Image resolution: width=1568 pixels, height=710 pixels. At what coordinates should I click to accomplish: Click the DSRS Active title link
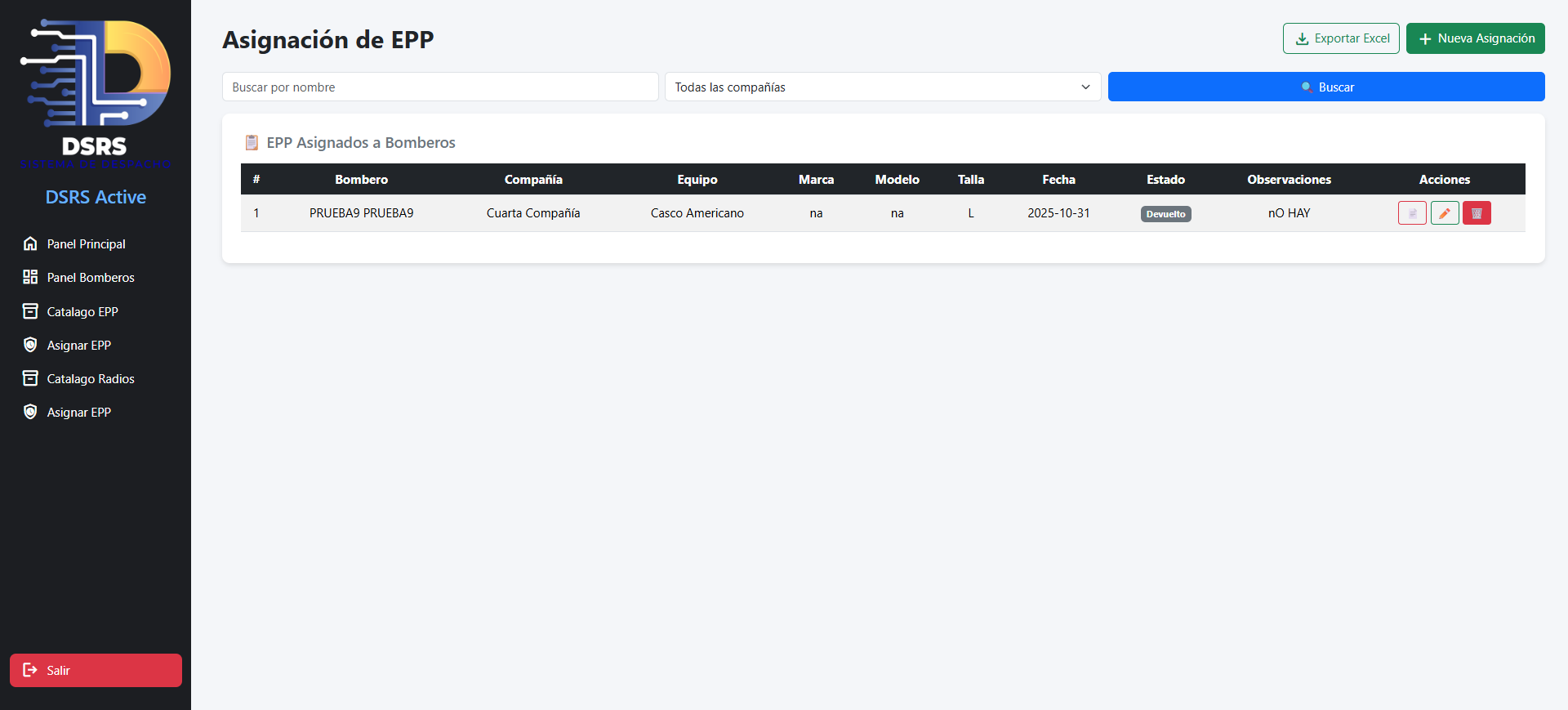pyautogui.click(x=96, y=197)
